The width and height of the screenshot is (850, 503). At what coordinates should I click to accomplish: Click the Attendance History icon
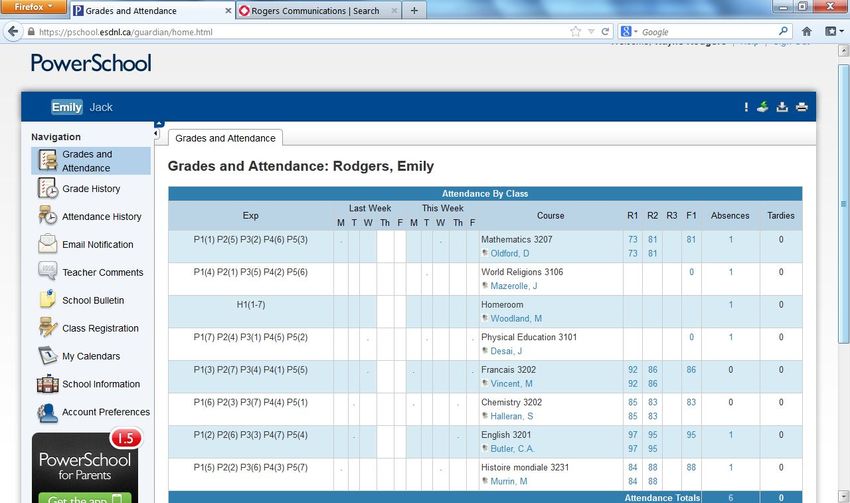click(48, 216)
